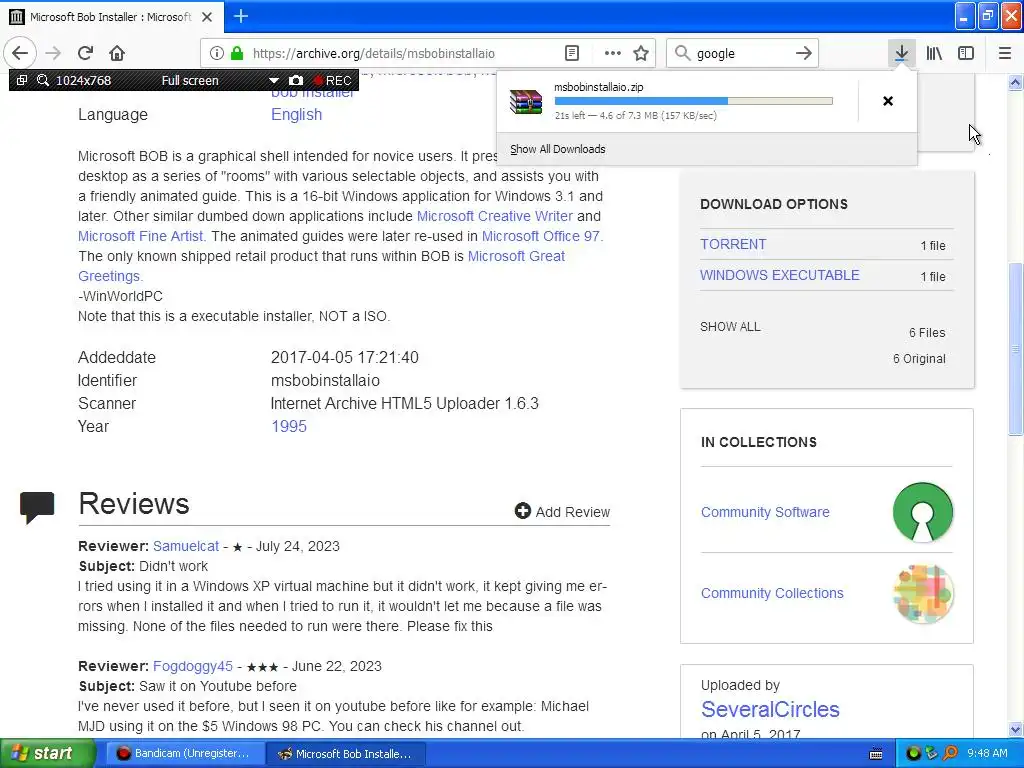Show the sidebars panel
Screen dimensions: 1024x768
pyautogui.click(x=966, y=53)
